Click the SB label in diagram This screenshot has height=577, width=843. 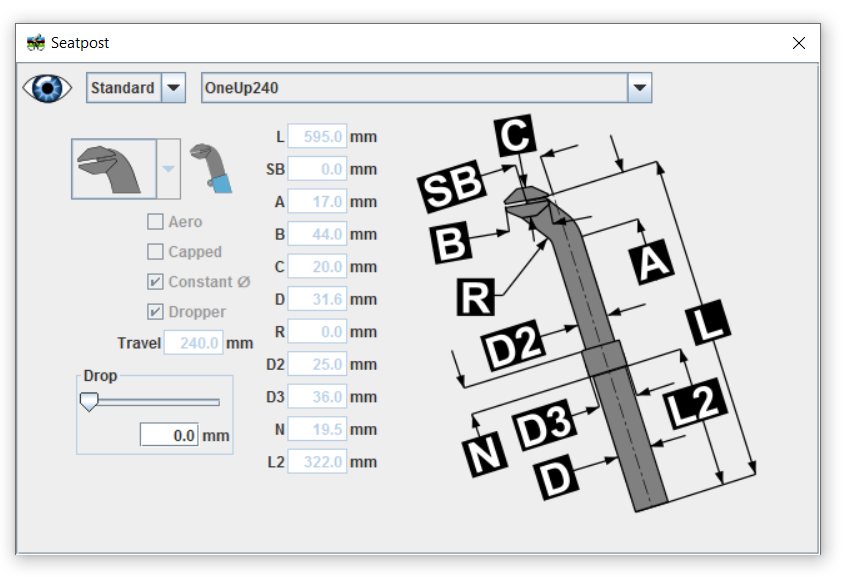click(451, 187)
